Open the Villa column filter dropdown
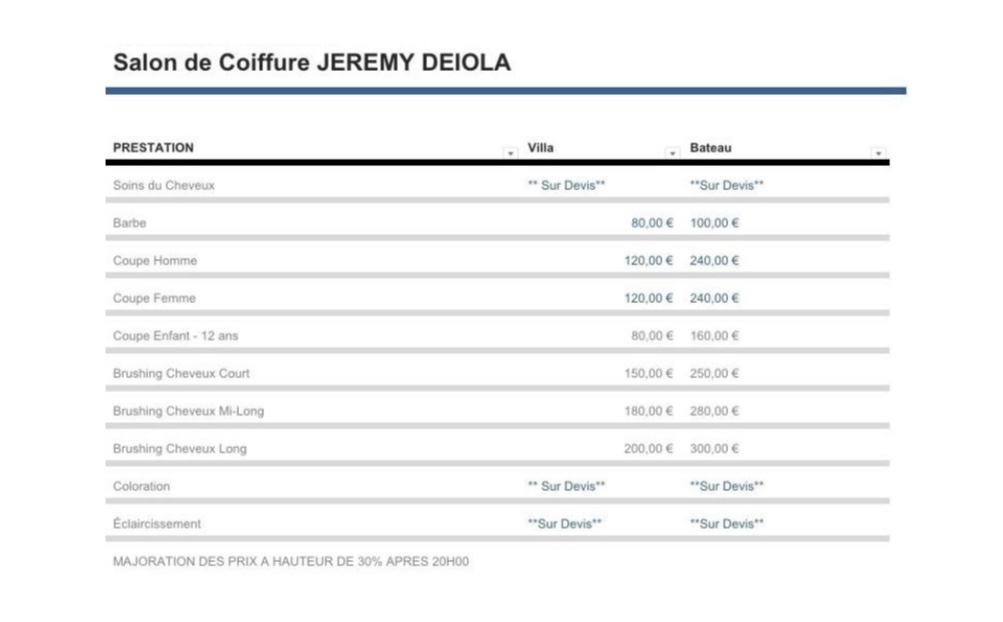The height and width of the screenshot is (622, 1003). (x=672, y=153)
